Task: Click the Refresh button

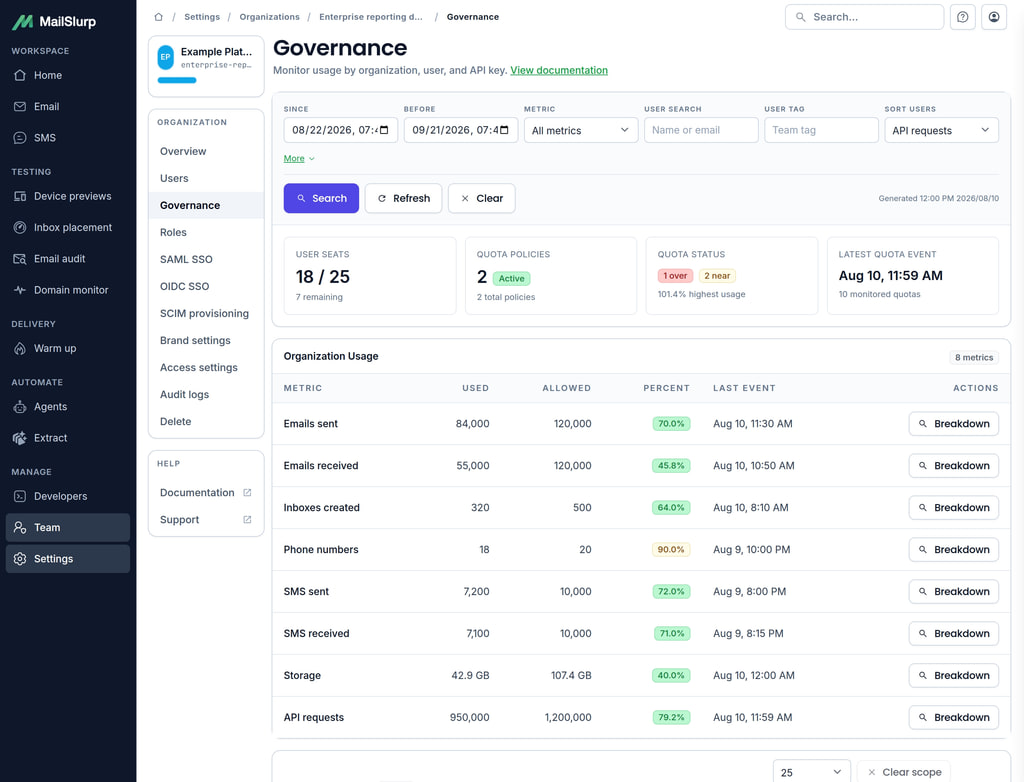Action: [x=404, y=198]
